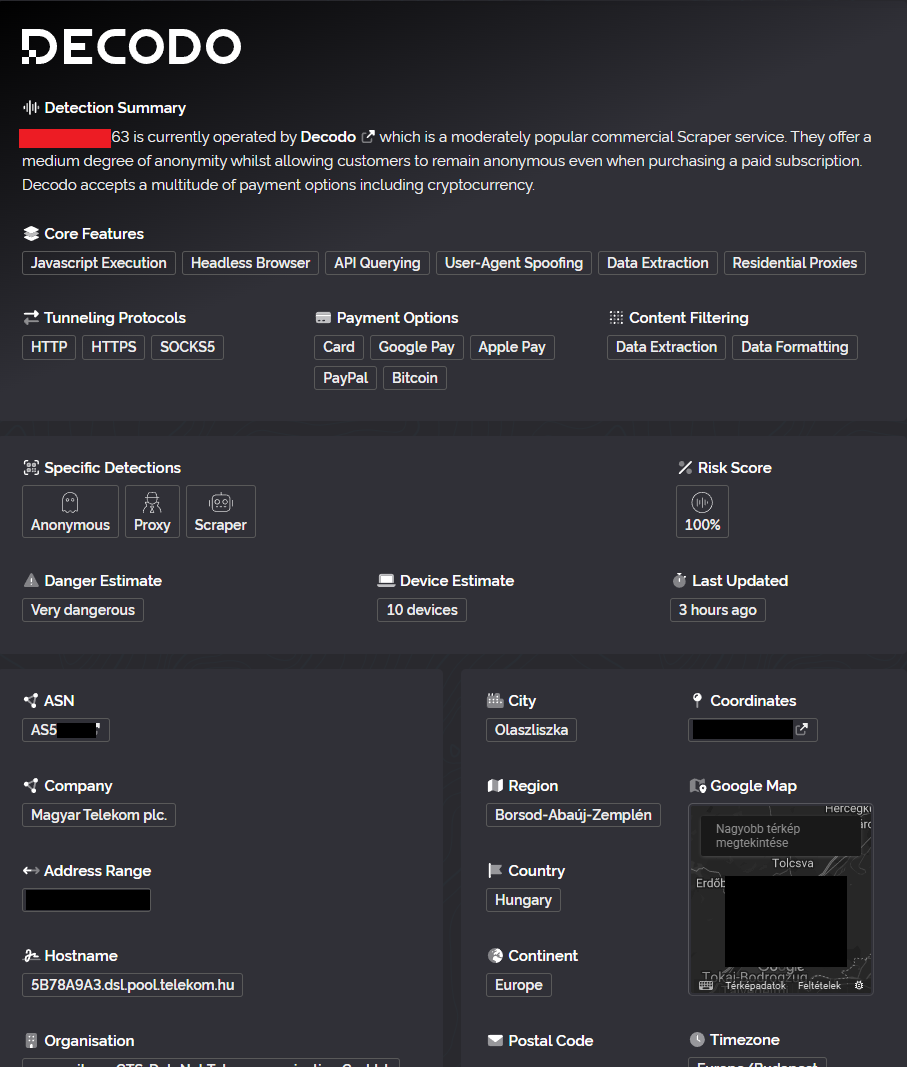The image size is (907, 1067).
Task: Open the Térképadatok link on map
Action: click(x=755, y=985)
